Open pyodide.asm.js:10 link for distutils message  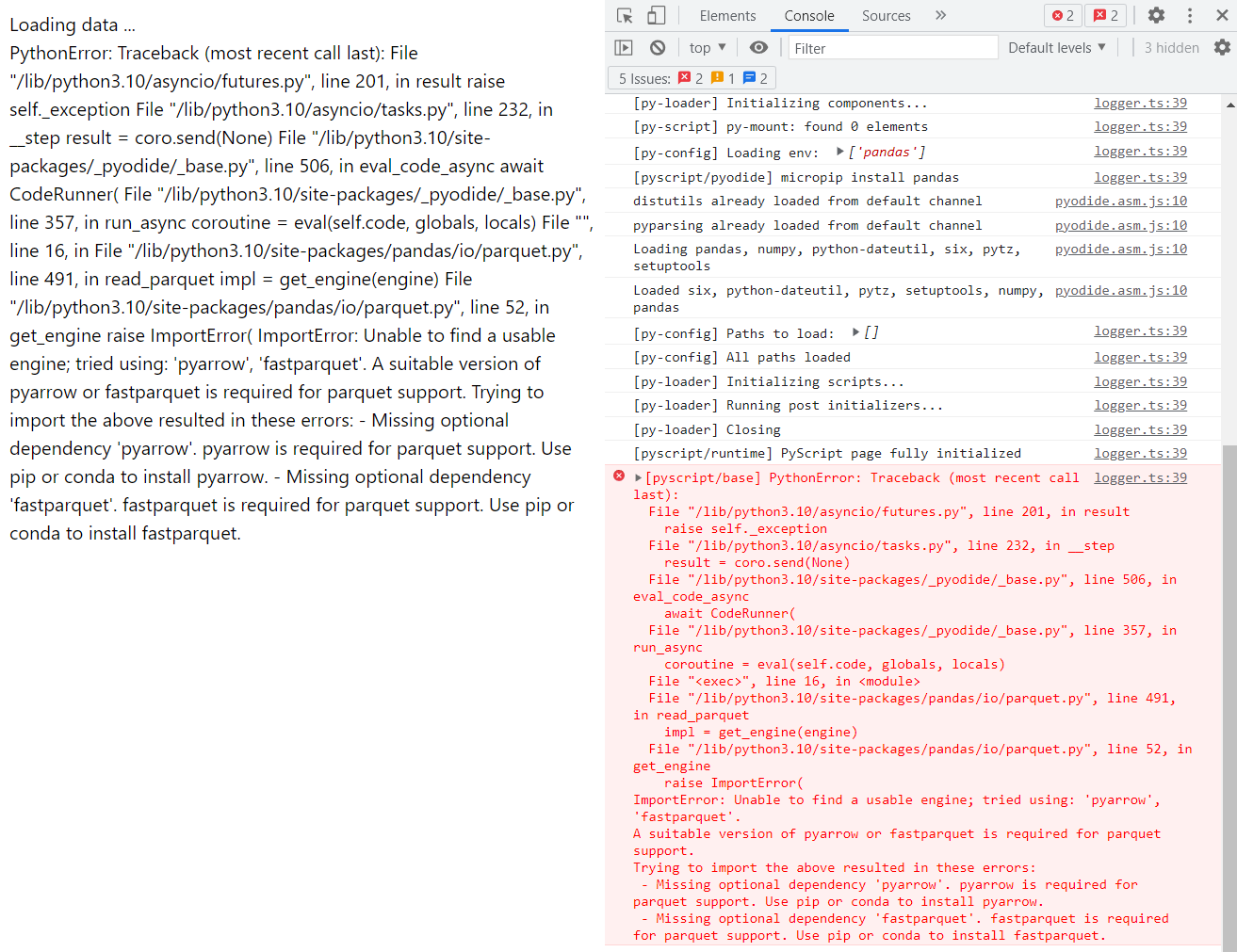[x=1120, y=202]
